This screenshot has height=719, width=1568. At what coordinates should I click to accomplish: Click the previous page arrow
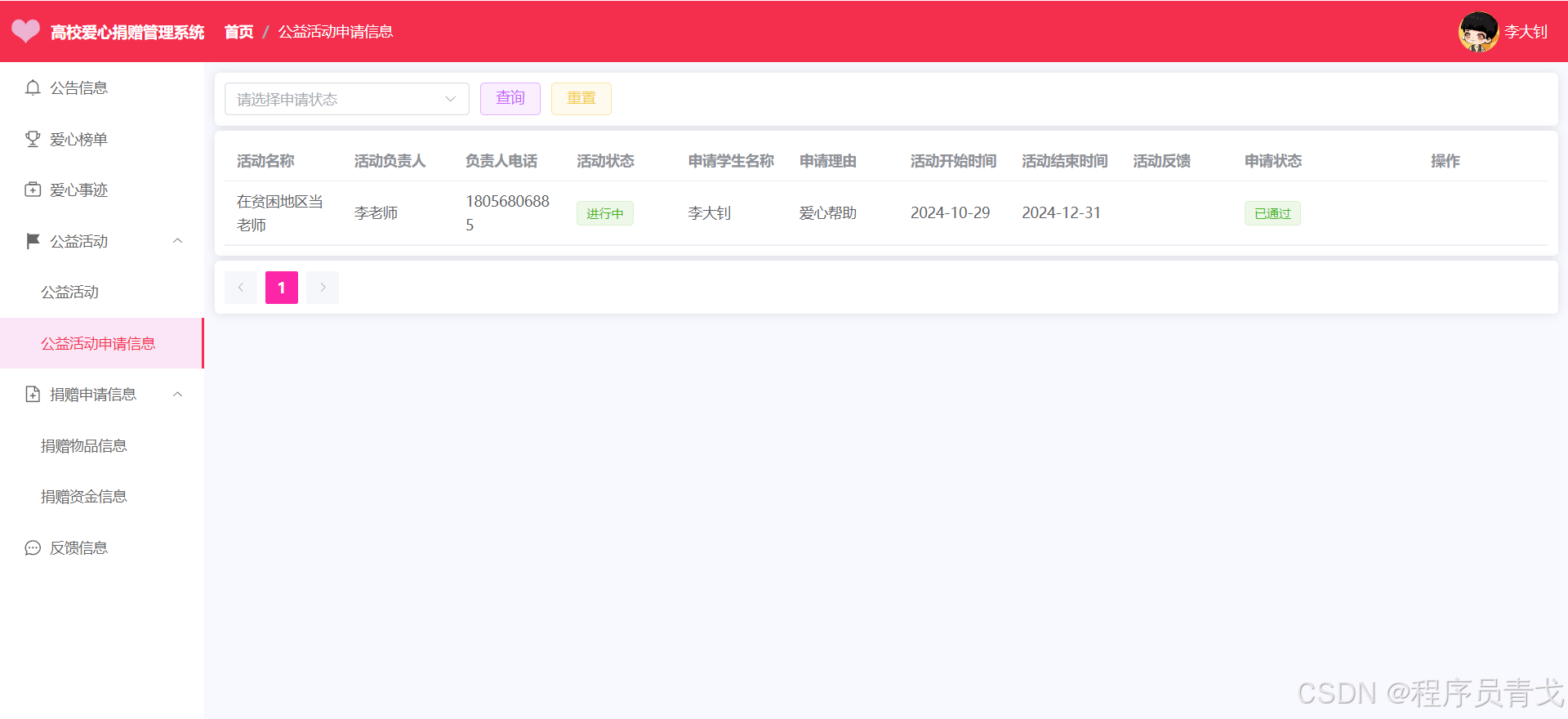tap(241, 288)
